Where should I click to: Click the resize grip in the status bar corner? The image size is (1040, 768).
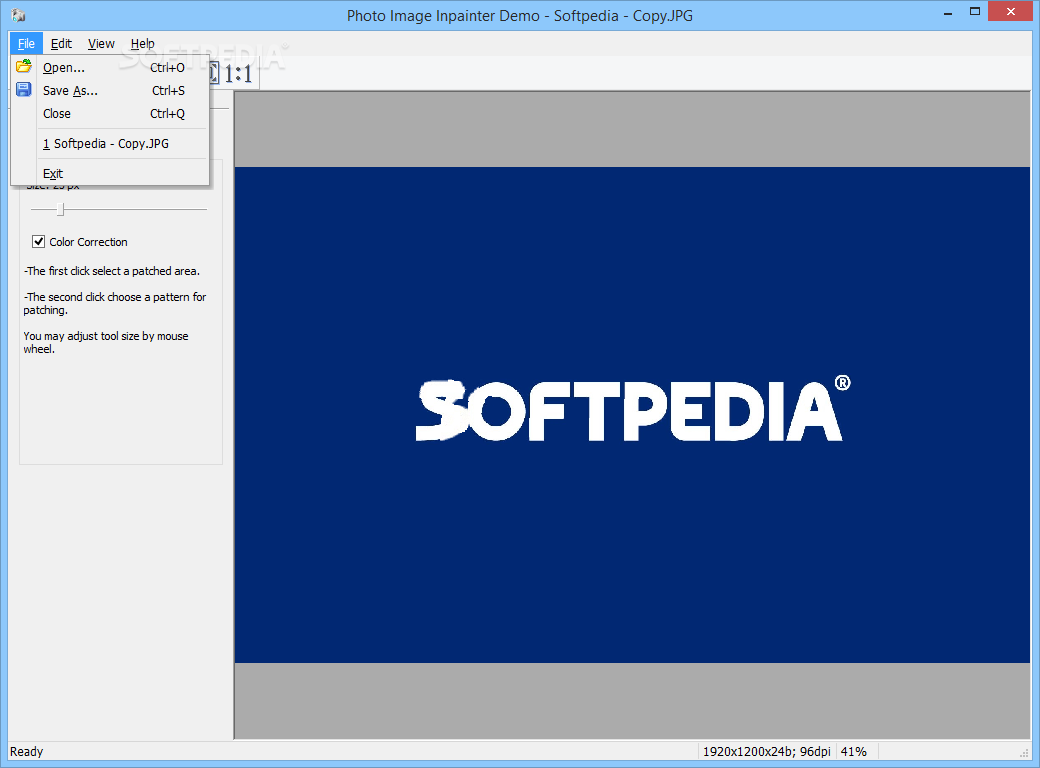[1023, 753]
